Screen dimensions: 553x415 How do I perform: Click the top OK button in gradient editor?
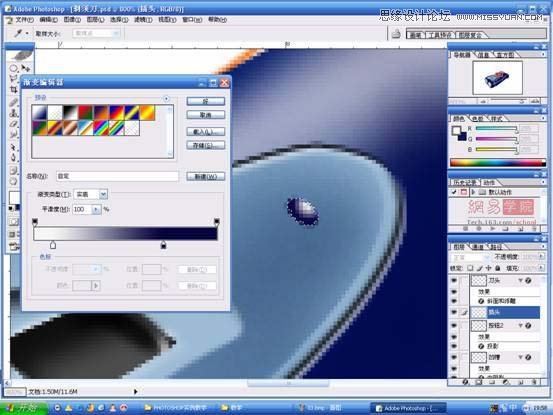tap(206, 101)
